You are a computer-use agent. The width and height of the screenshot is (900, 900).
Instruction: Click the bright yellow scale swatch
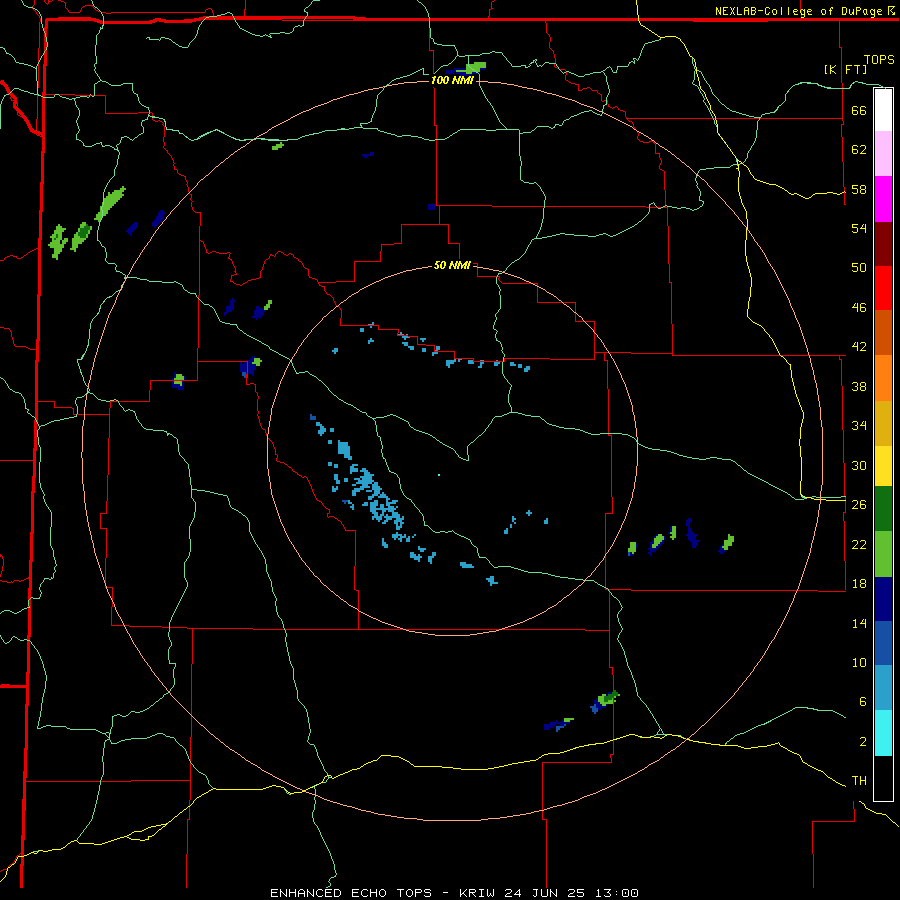coord(883,466)
